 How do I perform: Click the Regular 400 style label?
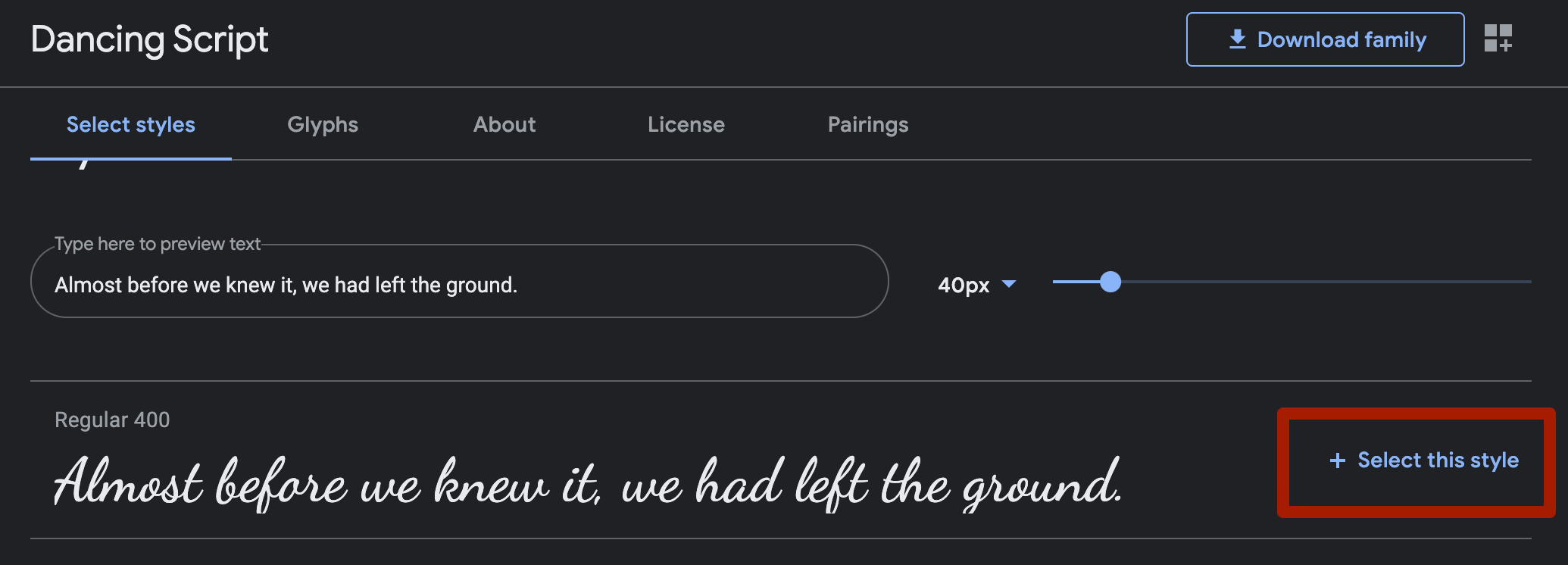(112, 420)
